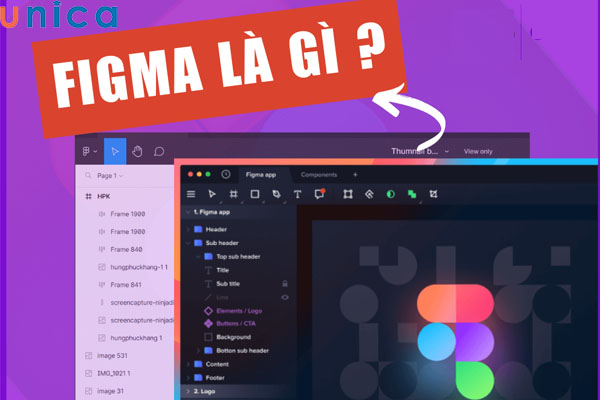
Task: Expand the Content layer group
Action: (x=188, y=364)
